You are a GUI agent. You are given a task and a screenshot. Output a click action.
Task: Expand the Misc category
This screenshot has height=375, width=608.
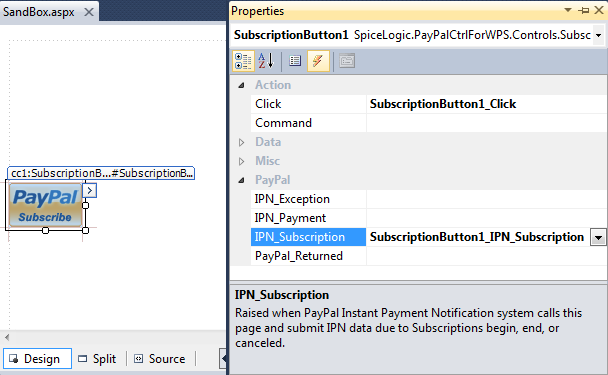click(241, 161)
